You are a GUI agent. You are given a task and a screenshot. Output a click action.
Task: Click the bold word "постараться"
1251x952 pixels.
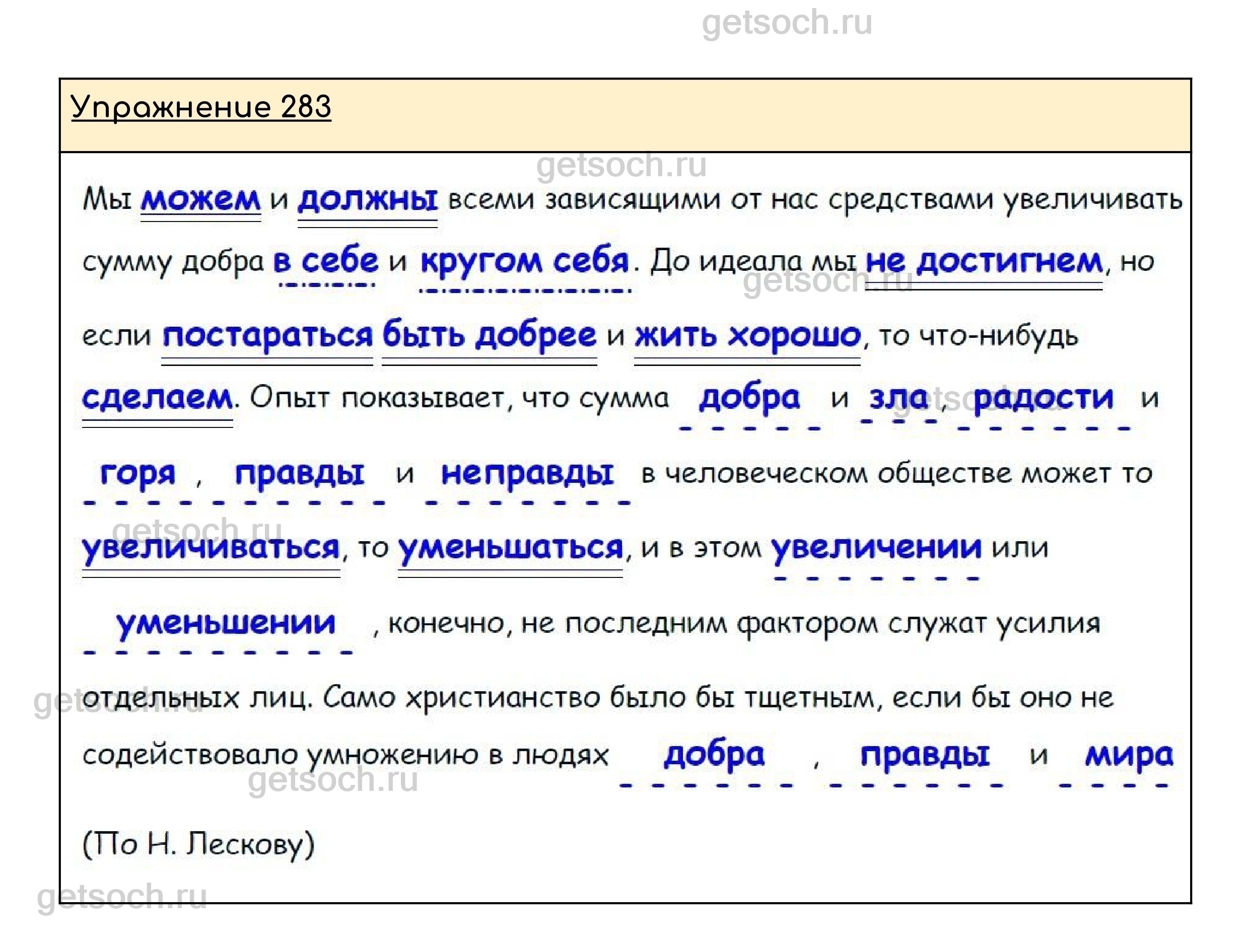coord(267,335)
